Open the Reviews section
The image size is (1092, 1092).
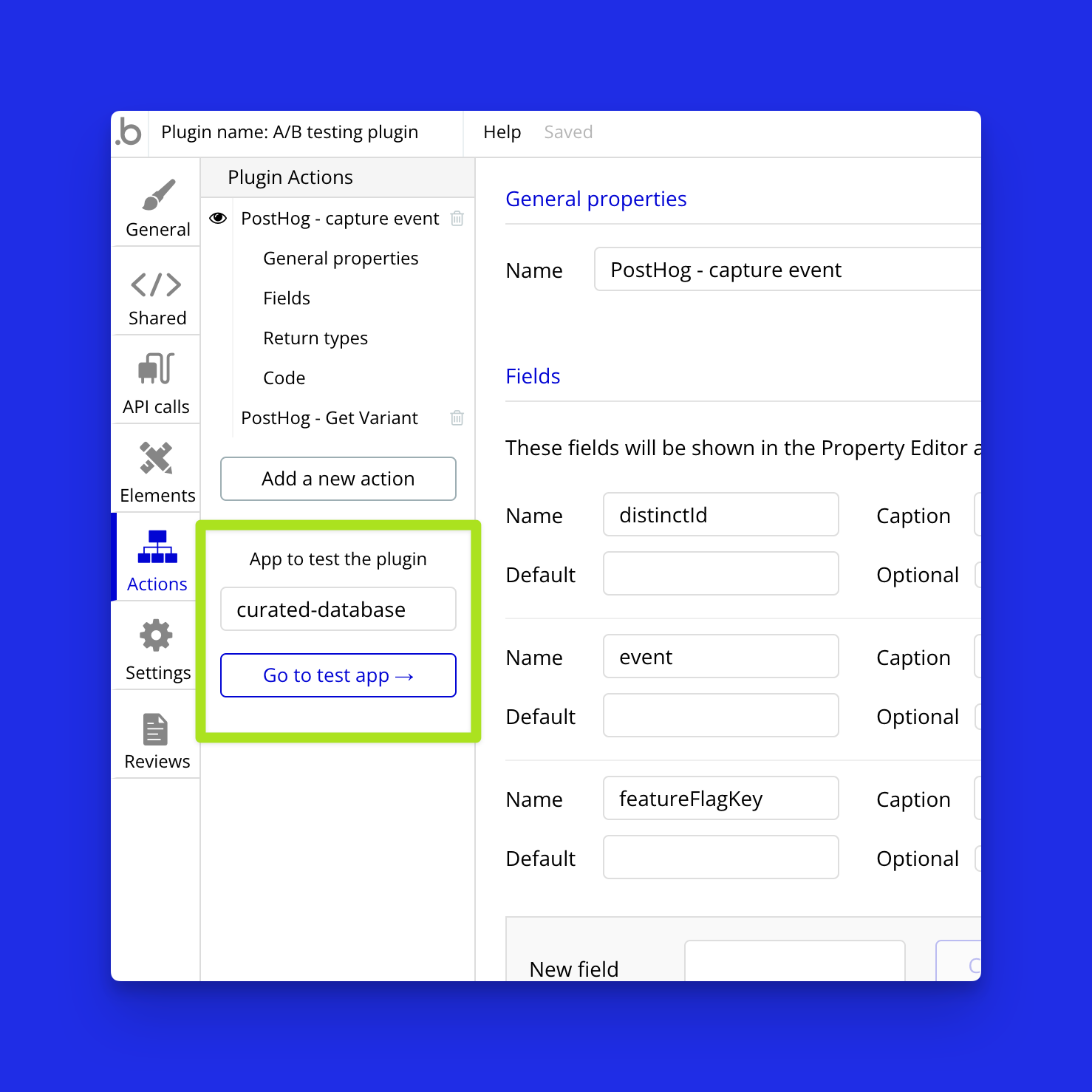click(157, 740)
